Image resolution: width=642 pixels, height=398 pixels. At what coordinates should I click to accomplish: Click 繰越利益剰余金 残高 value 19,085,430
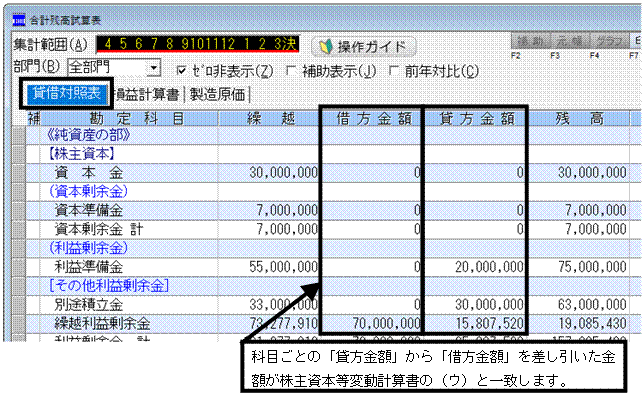(592, 323)
